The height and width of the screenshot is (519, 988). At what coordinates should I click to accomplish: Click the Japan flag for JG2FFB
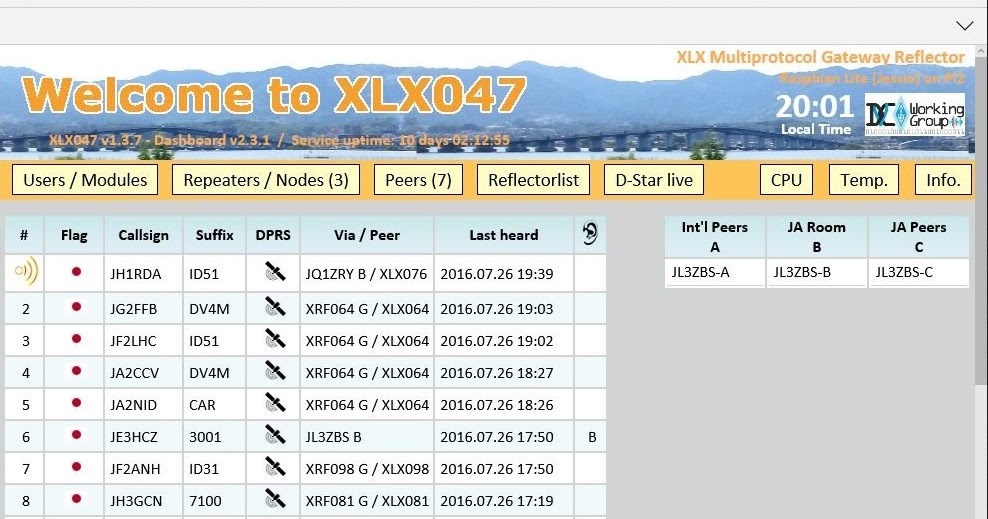coord(76,307)
